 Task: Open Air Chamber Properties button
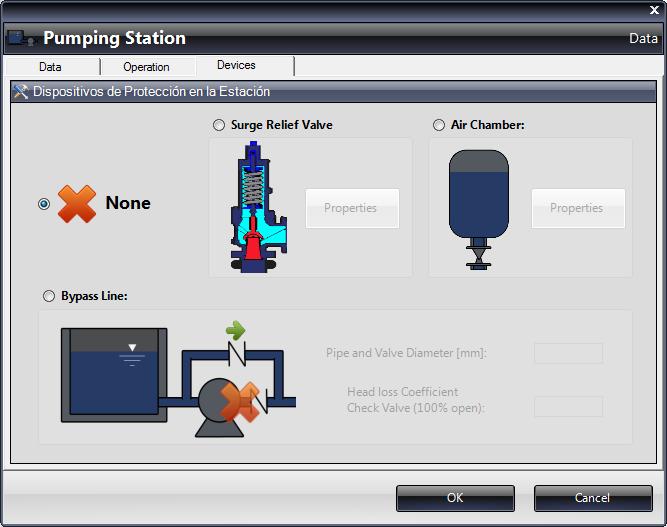tap(577, 208)
